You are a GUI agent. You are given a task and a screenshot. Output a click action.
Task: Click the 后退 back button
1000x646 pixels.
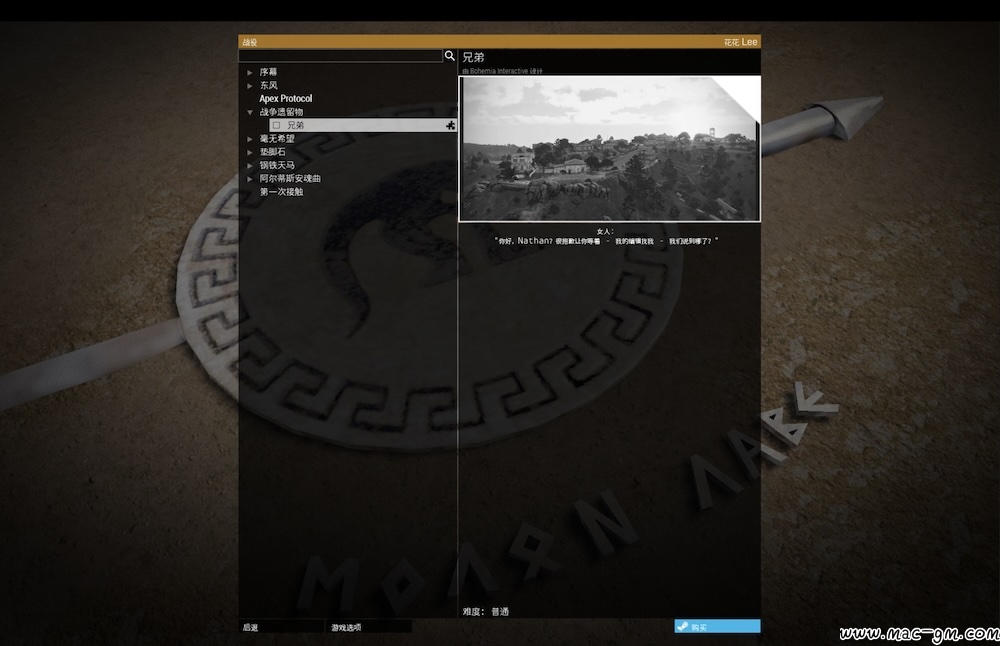[281, 627]
